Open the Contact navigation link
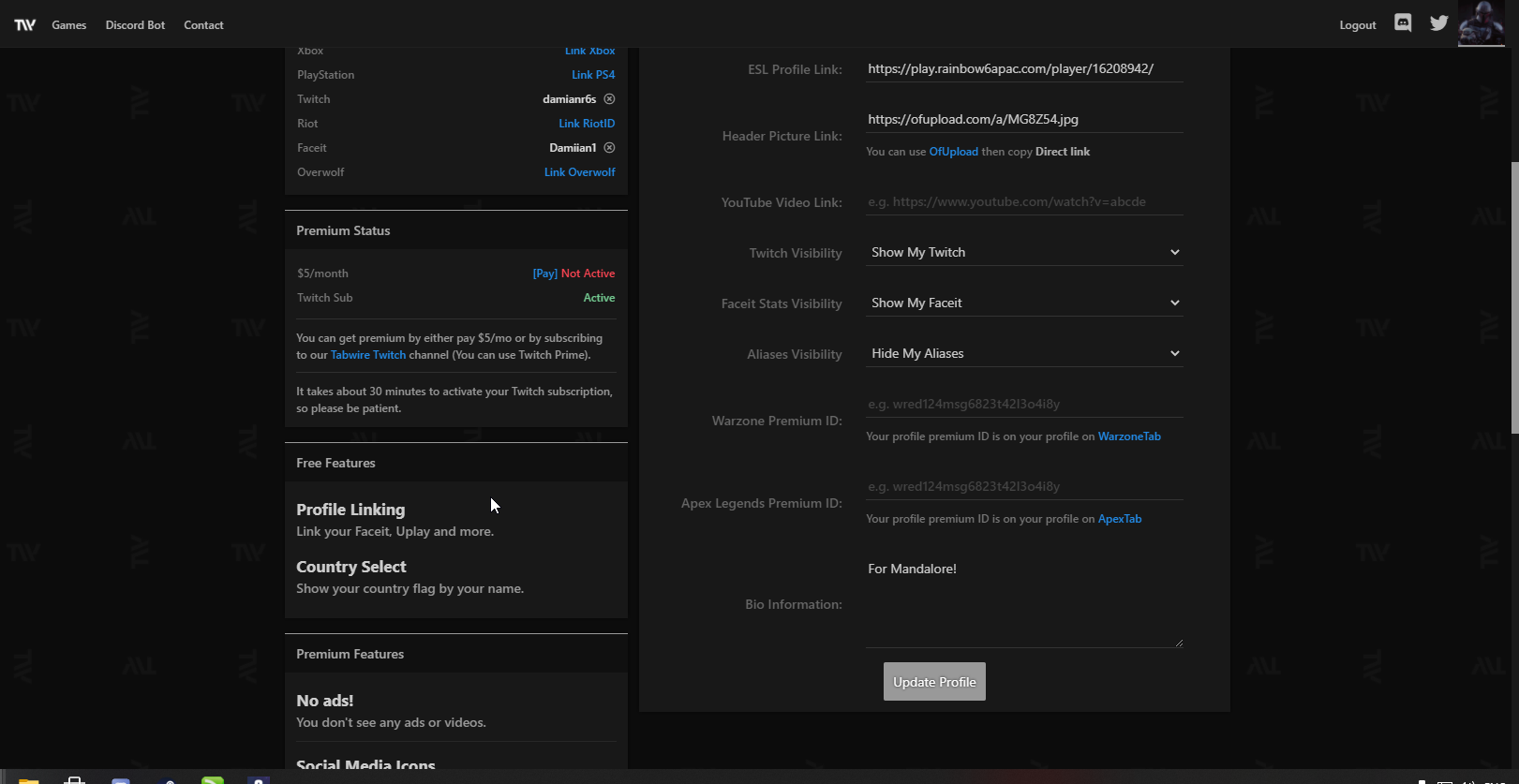The height and width of the screenshot is (784, 1519). 203,25
